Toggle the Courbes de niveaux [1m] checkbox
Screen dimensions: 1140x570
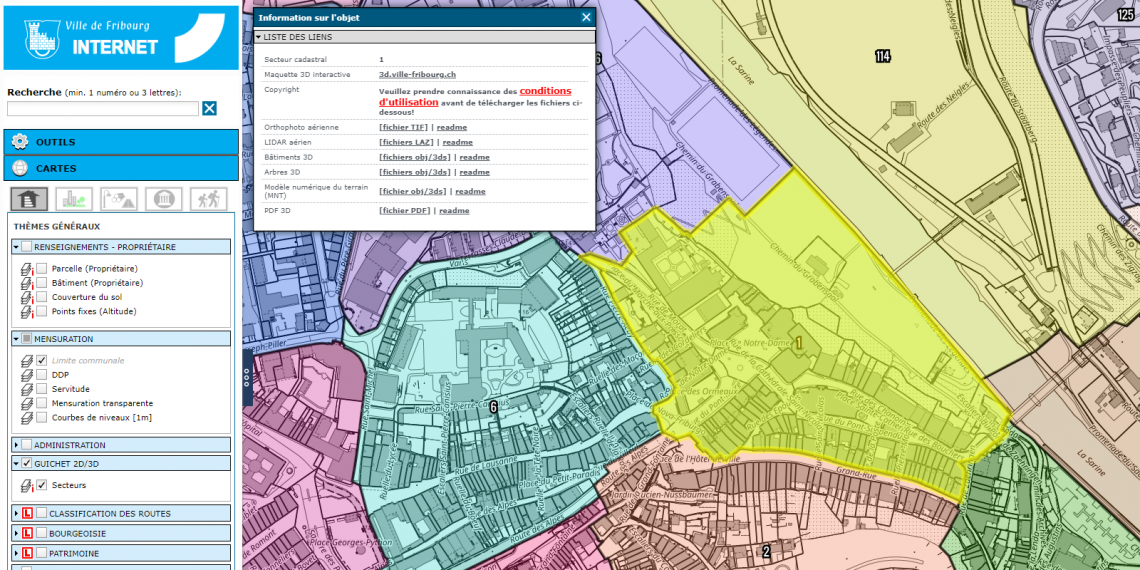pyautogui.click(x=42, y=417)
